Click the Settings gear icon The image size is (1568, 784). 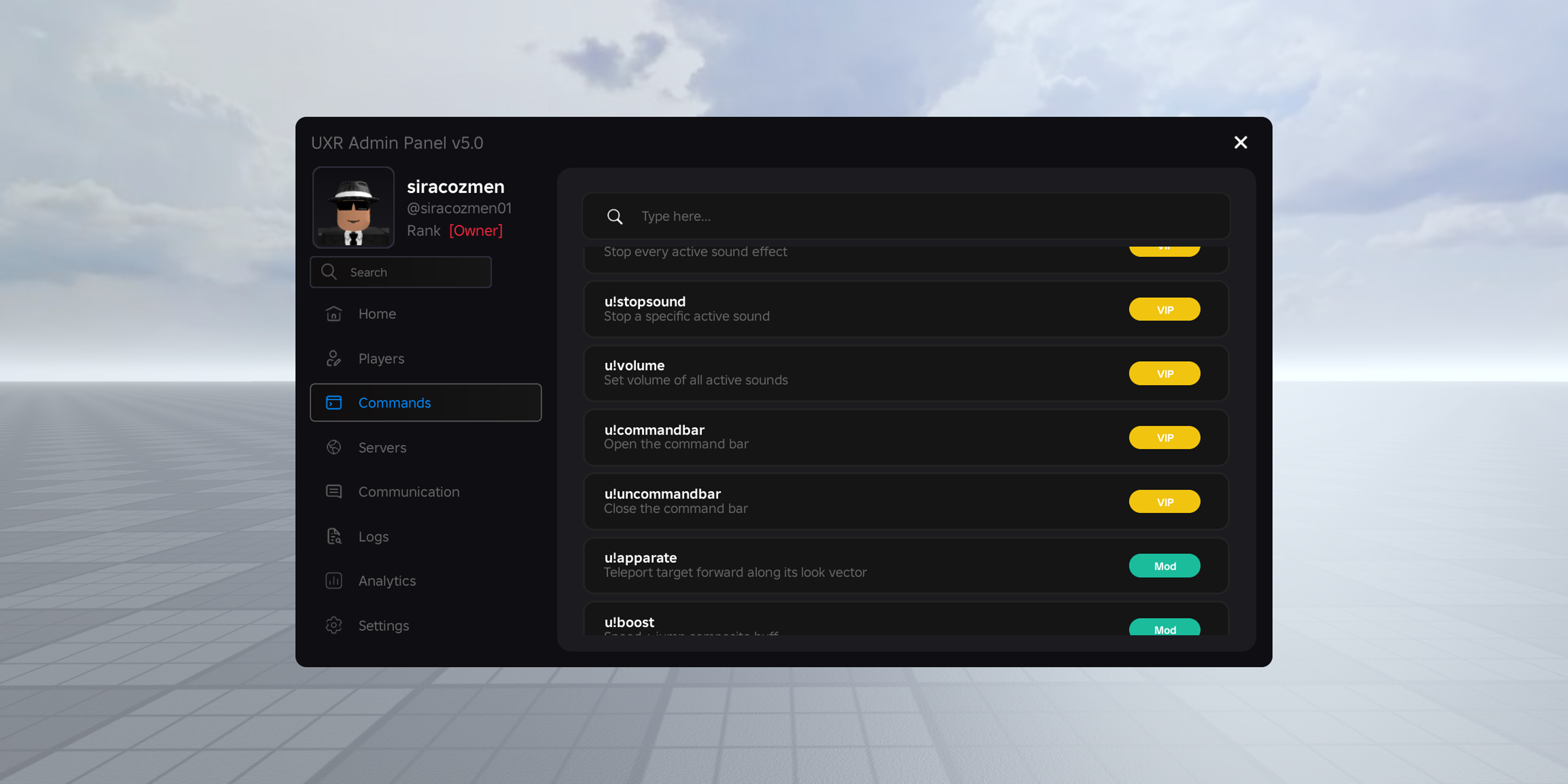[333, 625]
